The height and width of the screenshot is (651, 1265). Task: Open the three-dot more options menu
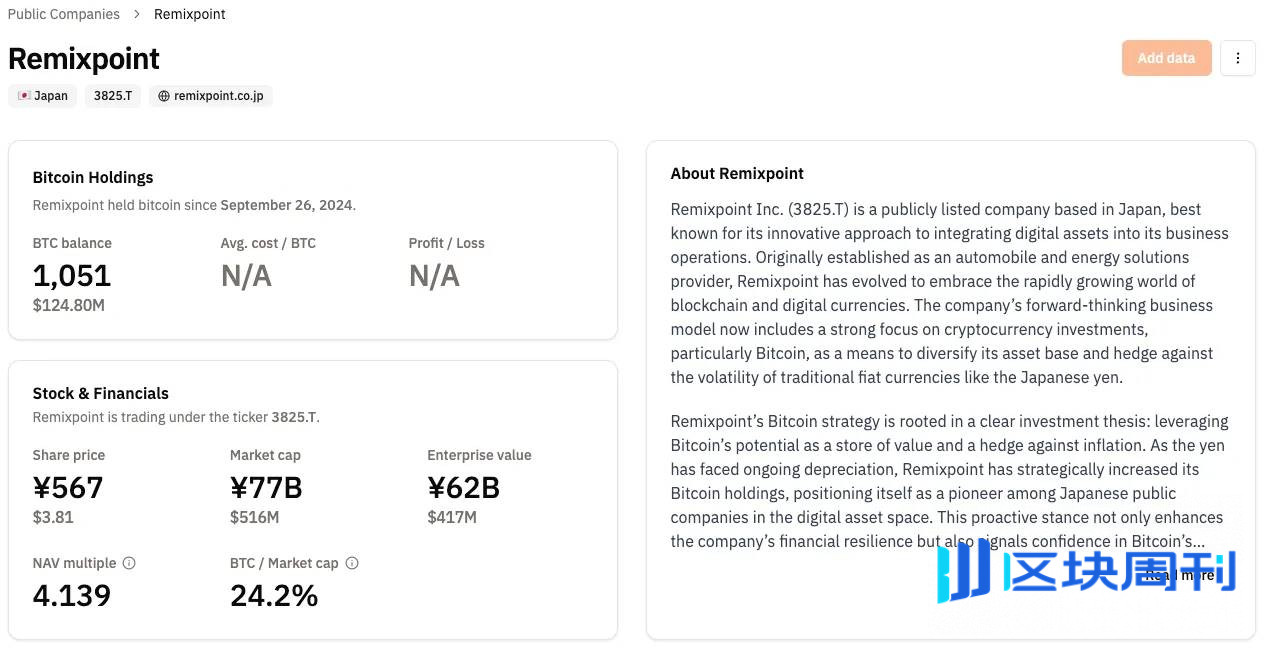pos(1237,58)
